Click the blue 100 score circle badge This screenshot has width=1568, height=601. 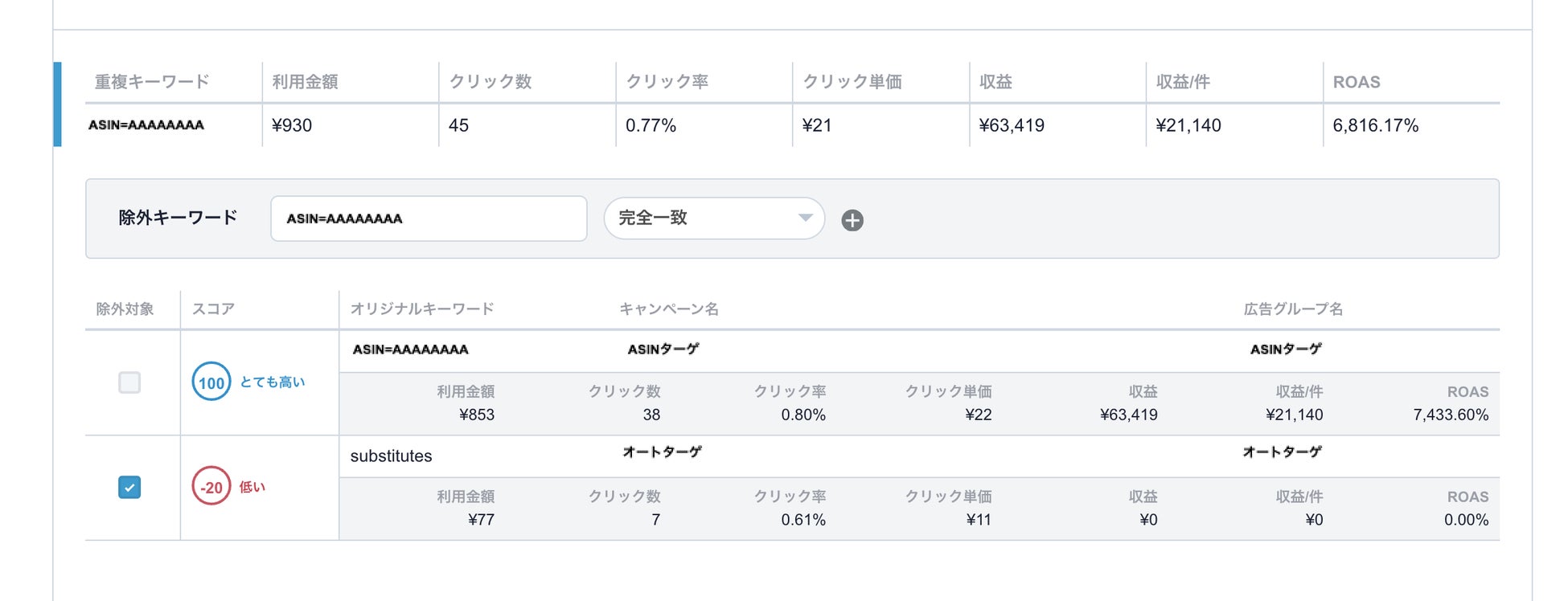211,382
